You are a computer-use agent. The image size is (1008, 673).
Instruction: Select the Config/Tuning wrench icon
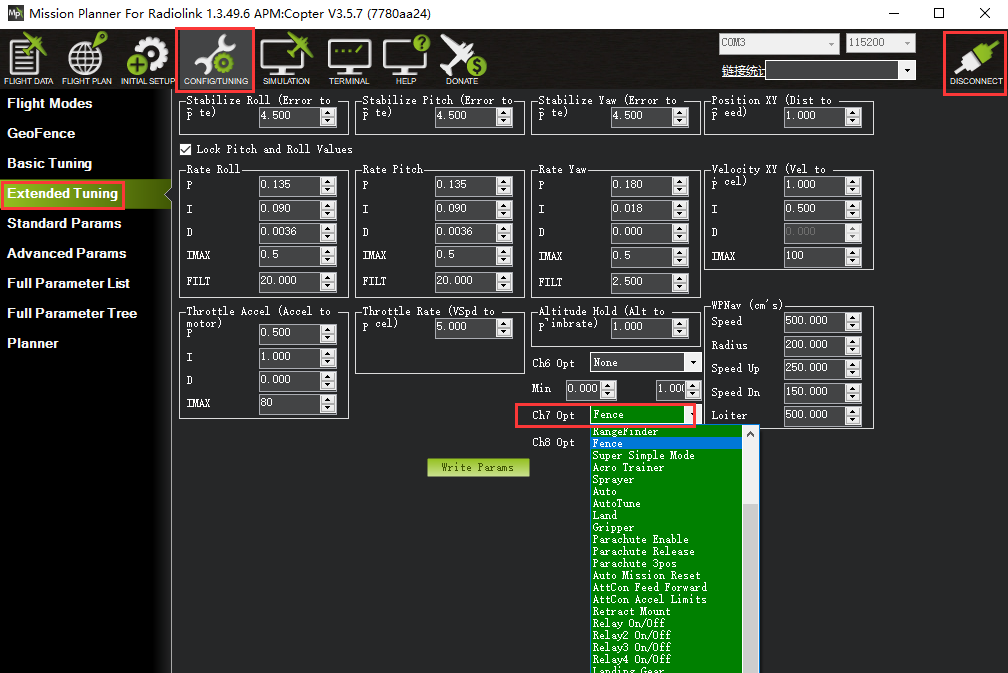[215, 60]
